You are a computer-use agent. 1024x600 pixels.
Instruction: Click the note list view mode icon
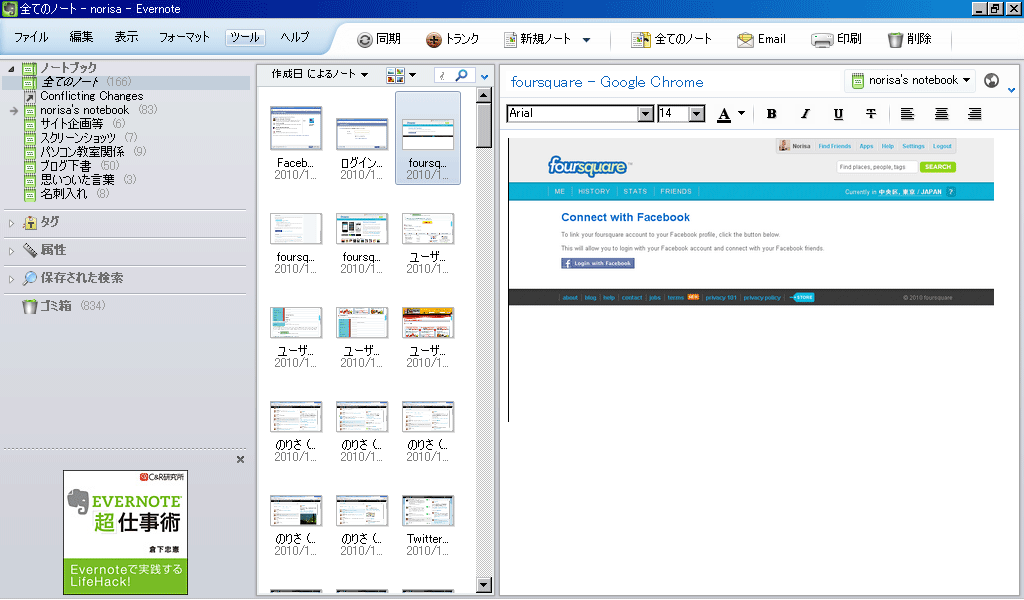[x=395, y=75]
